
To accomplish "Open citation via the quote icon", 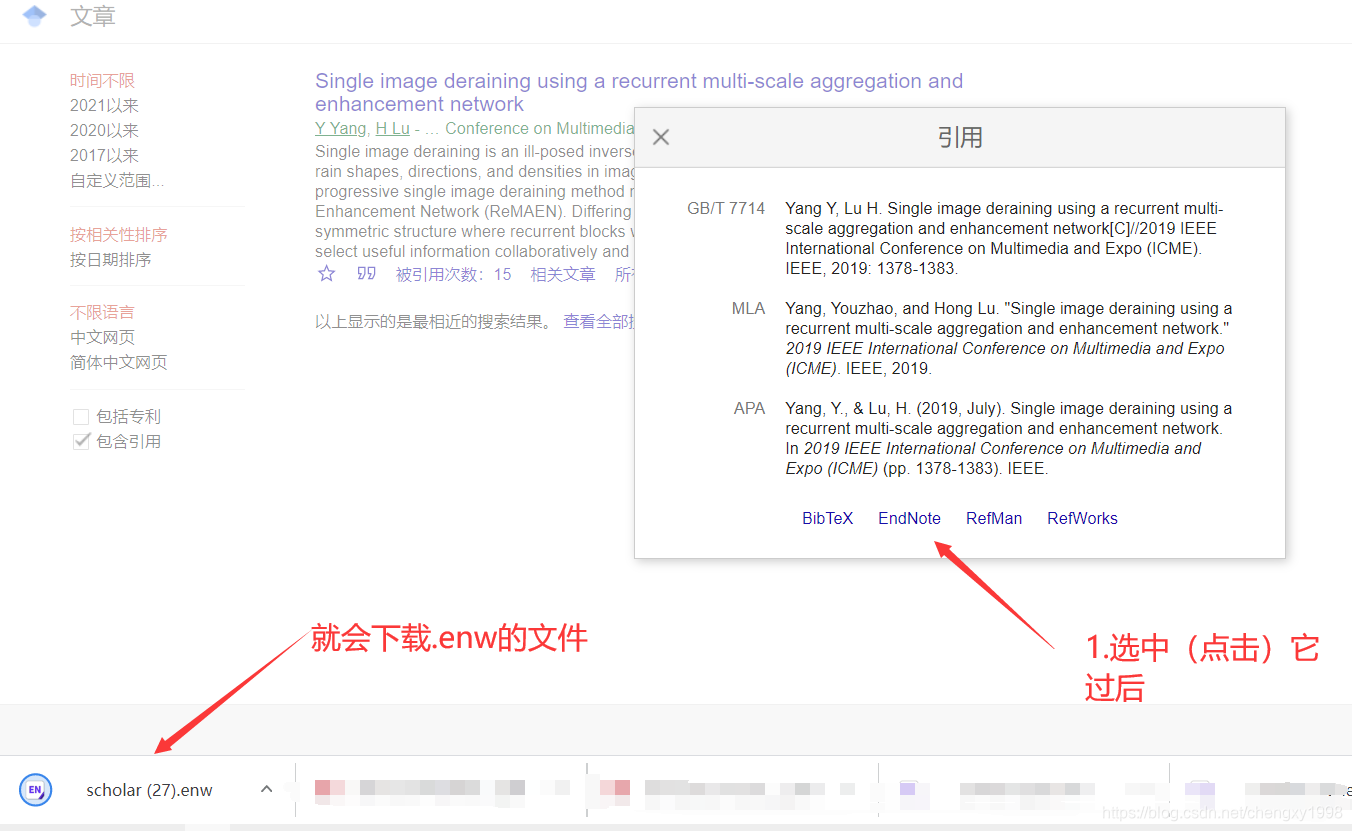I will coord(367,274).
